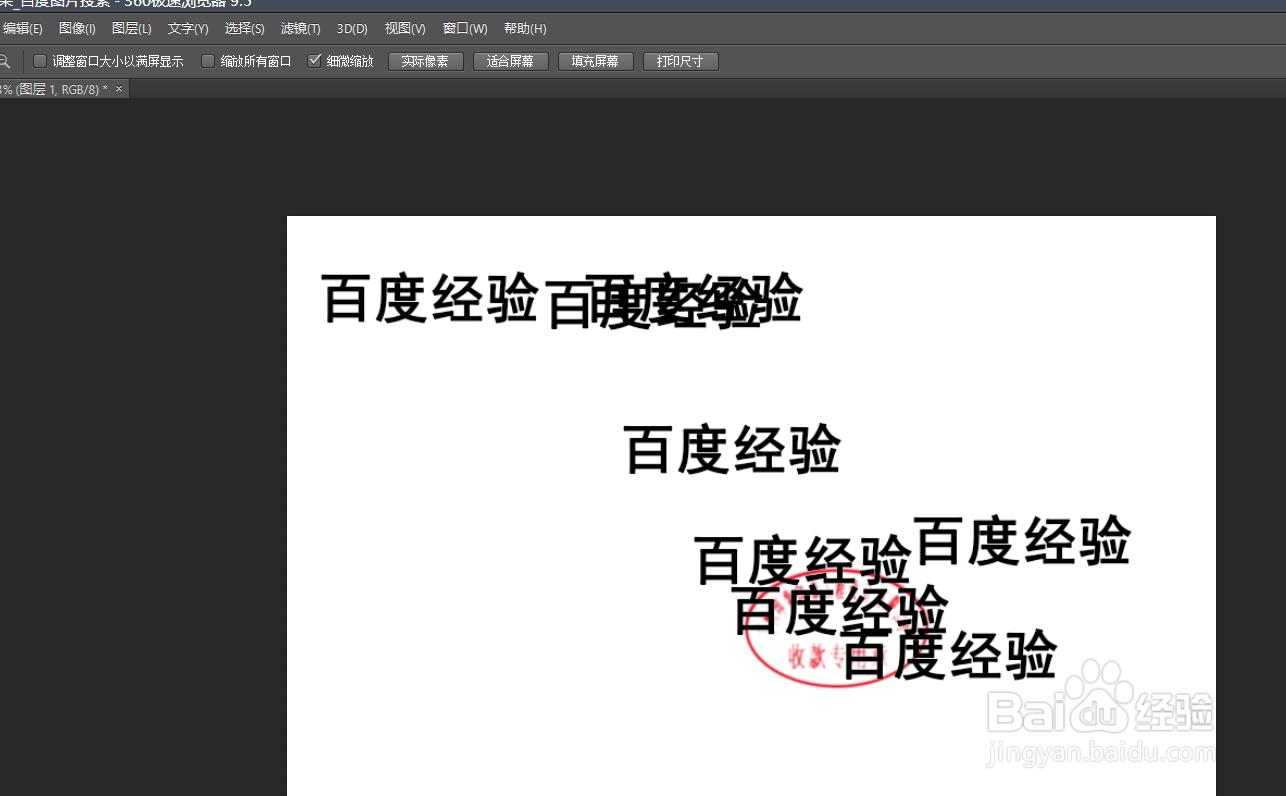Open the 选择(S) menu

pyautogui.click(x=245, y=29)
